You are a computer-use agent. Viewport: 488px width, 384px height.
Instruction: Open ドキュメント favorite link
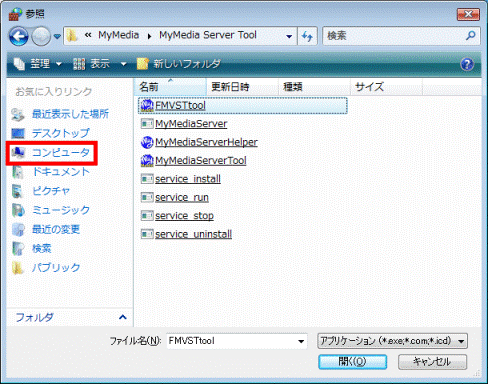pyautogui.click(x=61, y=172)
